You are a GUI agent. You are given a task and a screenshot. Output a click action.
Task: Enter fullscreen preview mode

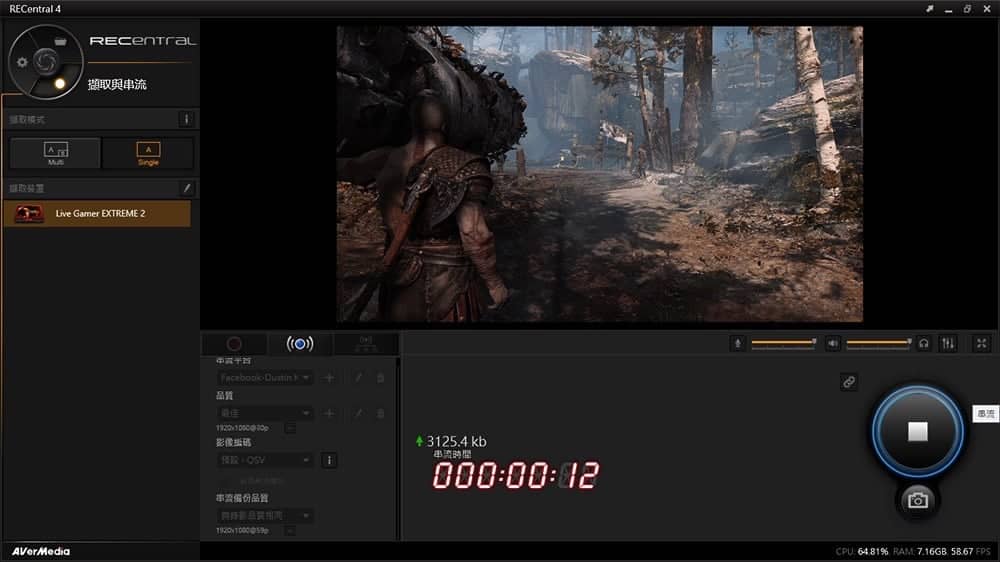point(982,344)
